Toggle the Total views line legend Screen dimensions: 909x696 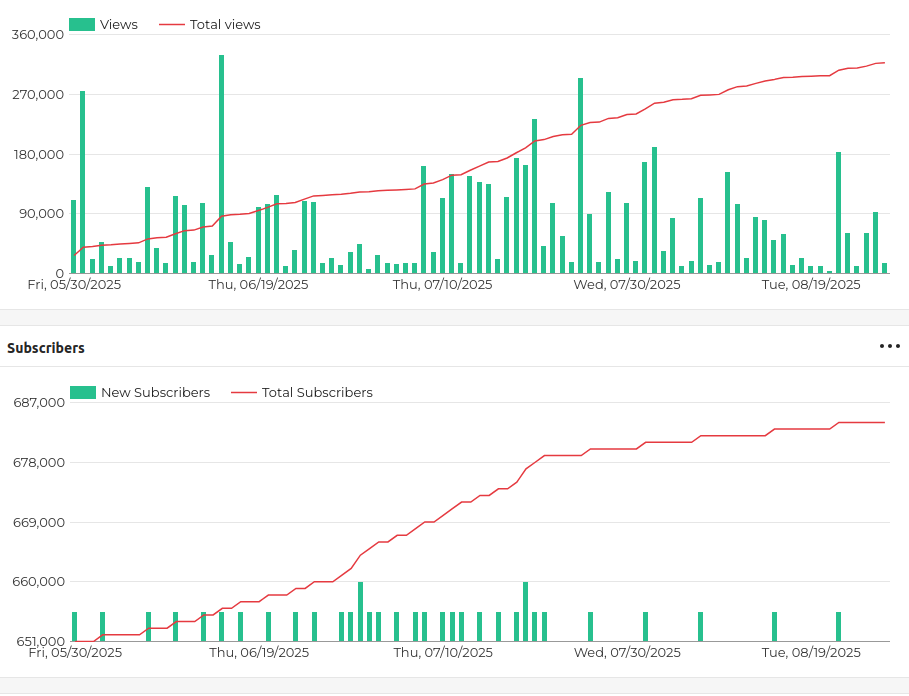pos(210,24)
